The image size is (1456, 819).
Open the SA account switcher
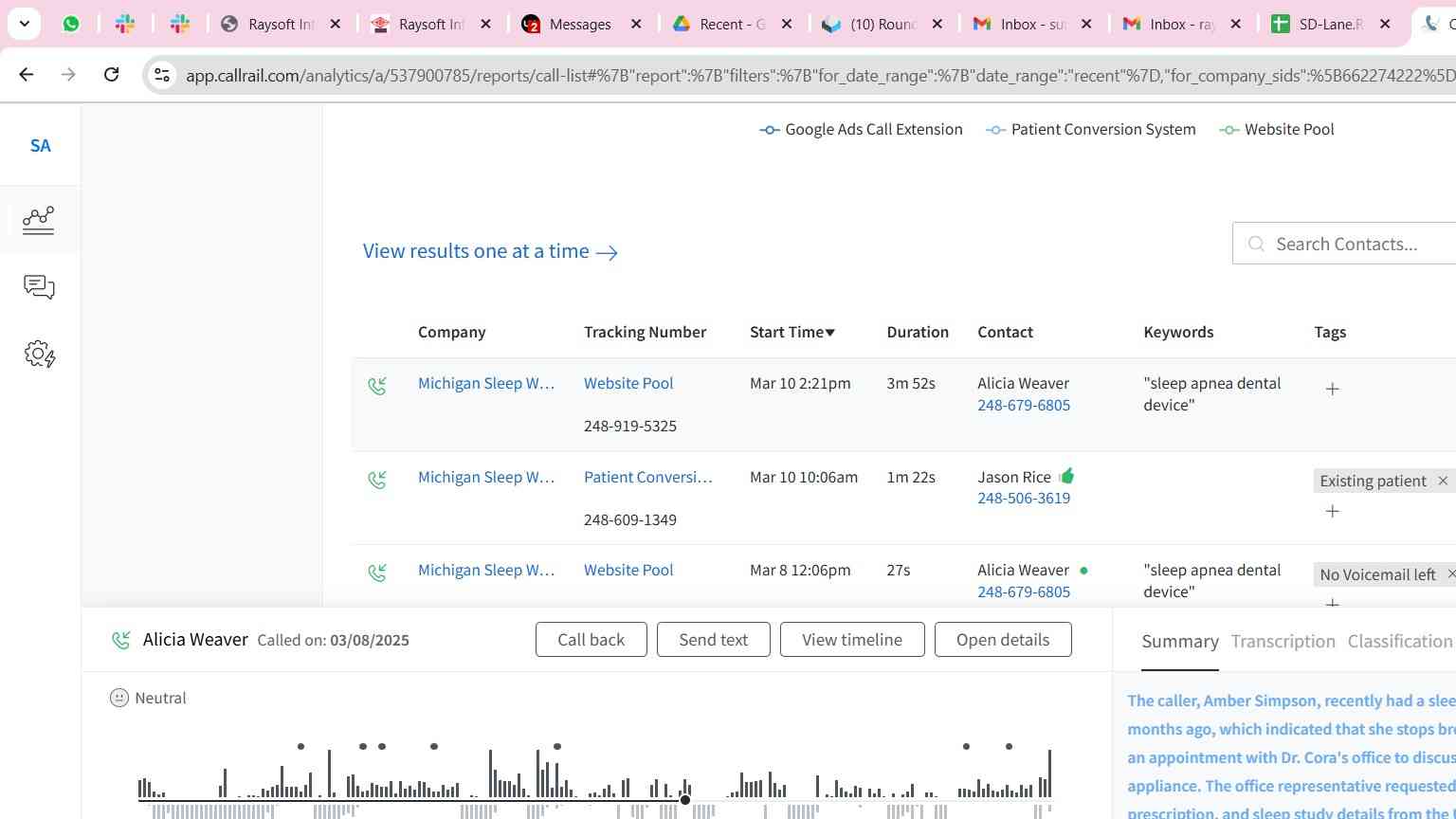click(40, 146)
